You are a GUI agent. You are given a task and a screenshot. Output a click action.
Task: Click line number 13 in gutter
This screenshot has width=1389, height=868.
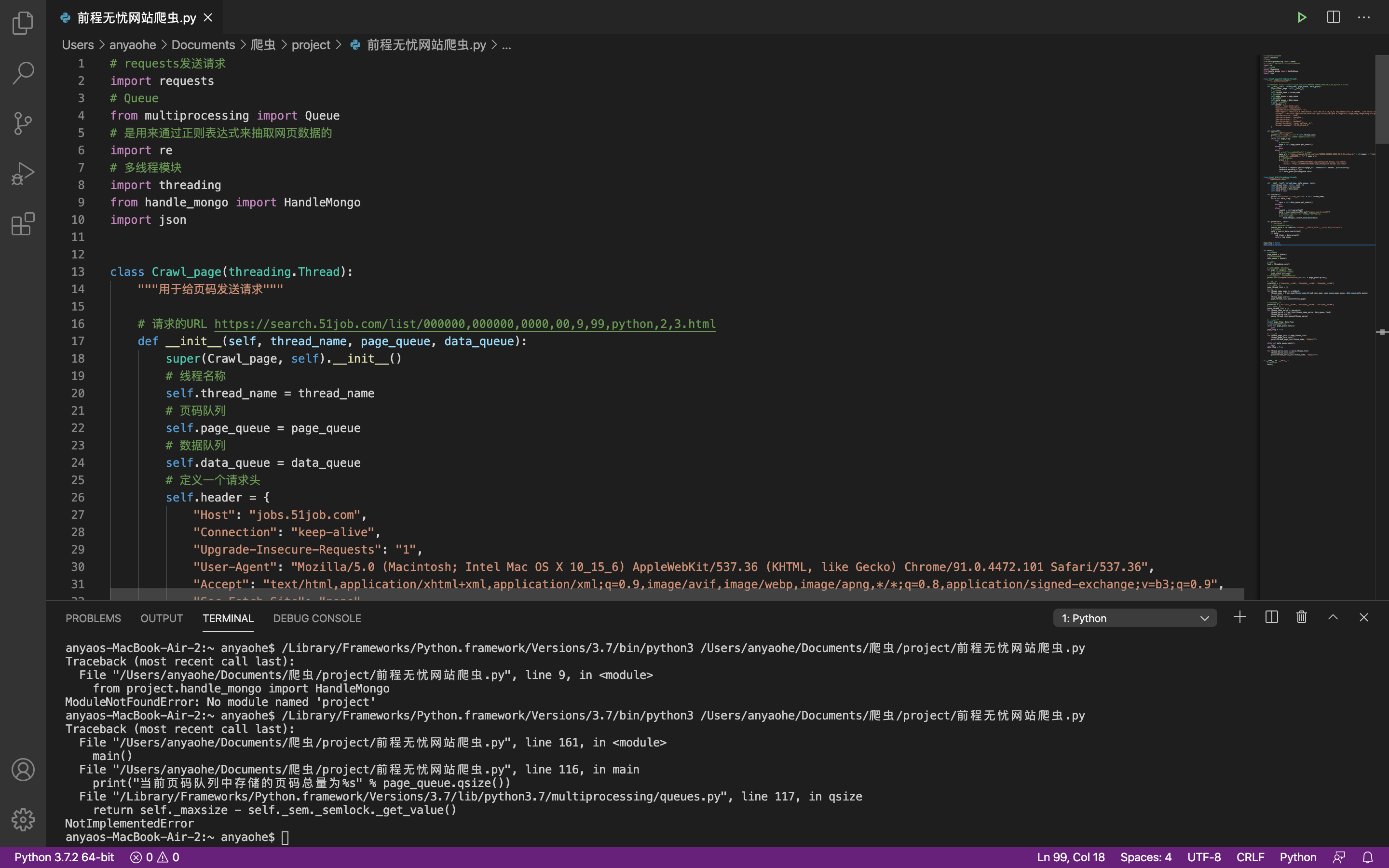78,271
